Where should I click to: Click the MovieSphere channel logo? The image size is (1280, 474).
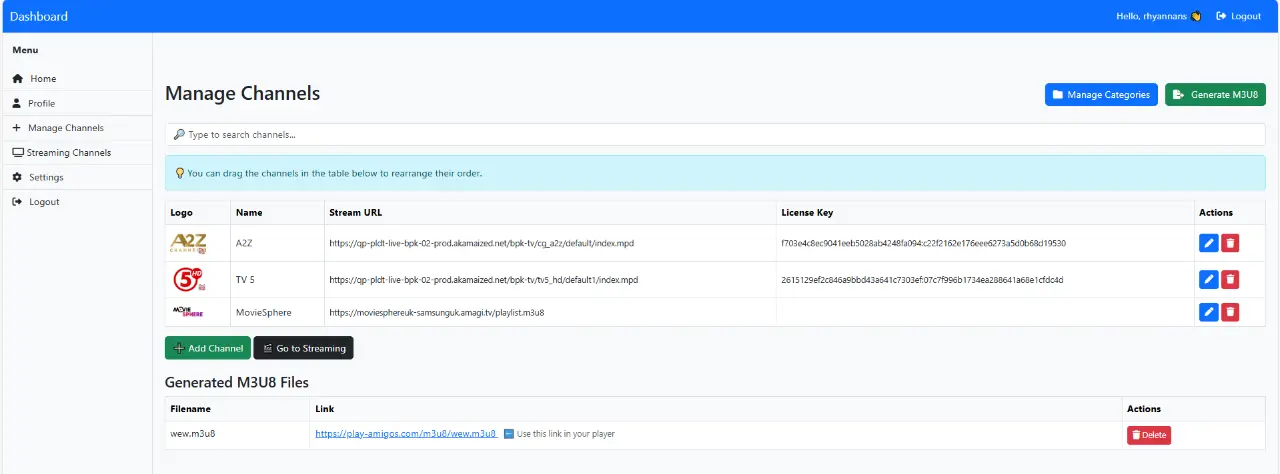(x=188, y=312)
